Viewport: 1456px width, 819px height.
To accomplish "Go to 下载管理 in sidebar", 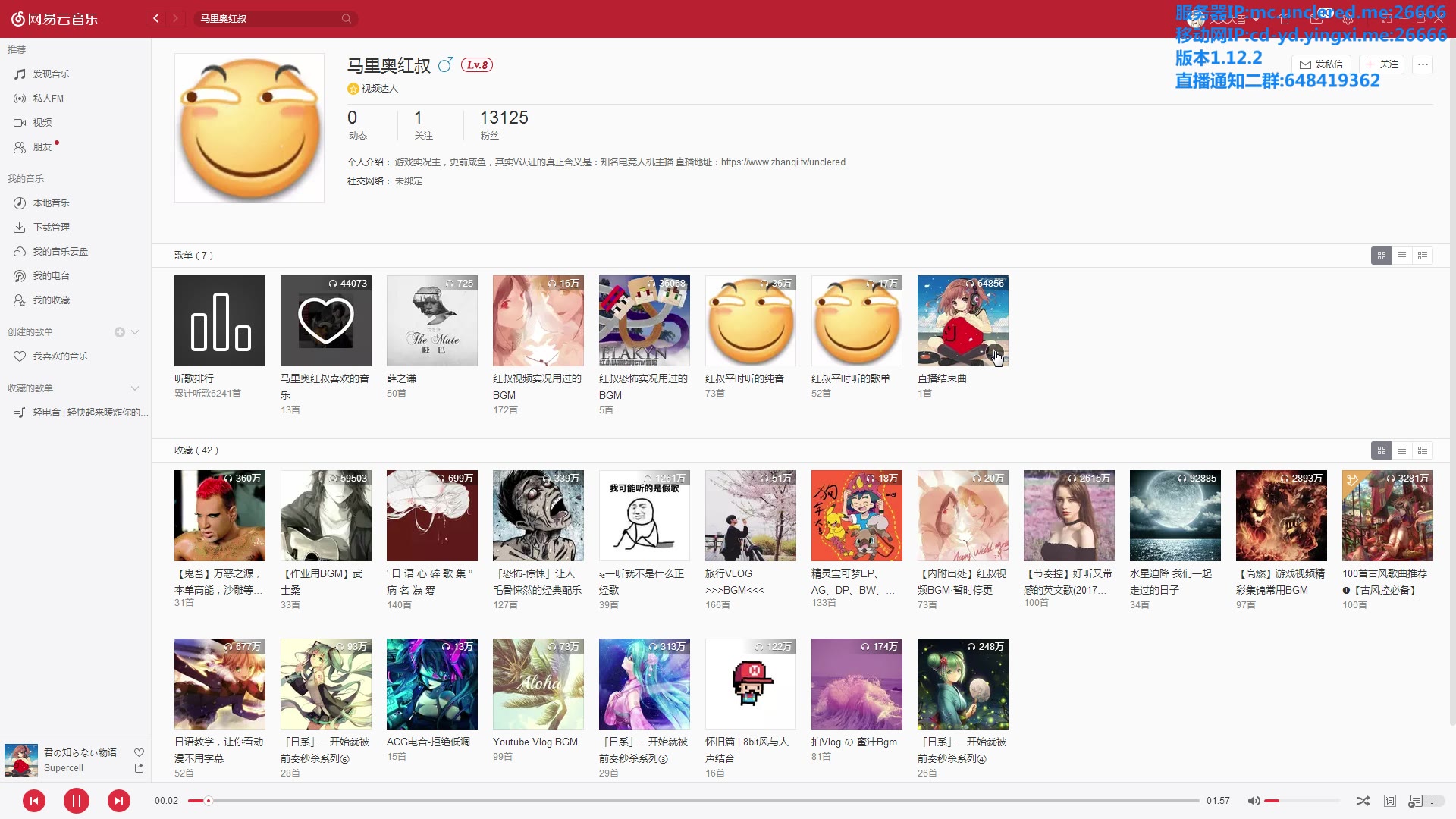I will point(52,227).
